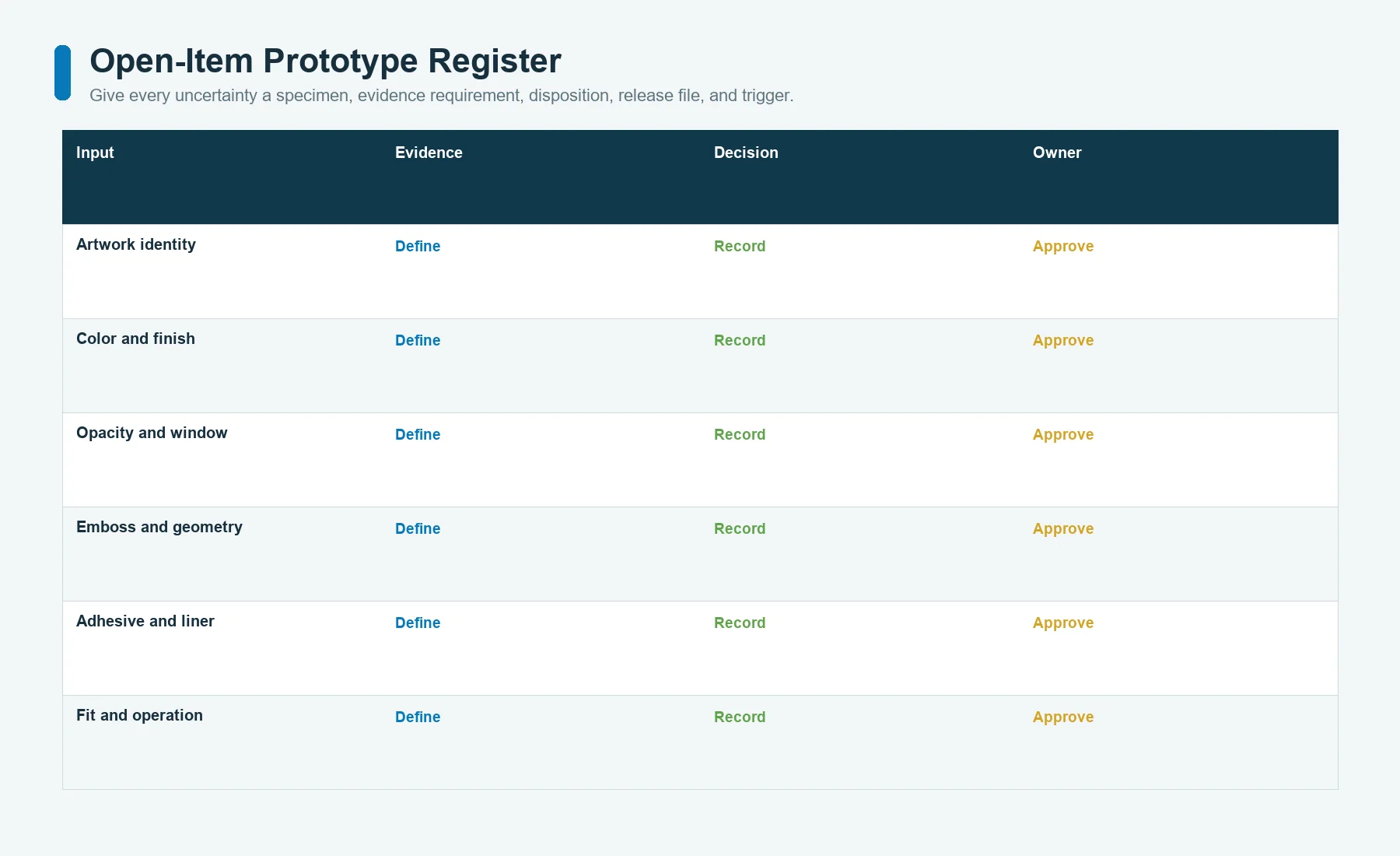Viewport: 1400px width, 856px height.
Task: Click Approve in the Fit and operation row
Action: tap(1063, 717)
